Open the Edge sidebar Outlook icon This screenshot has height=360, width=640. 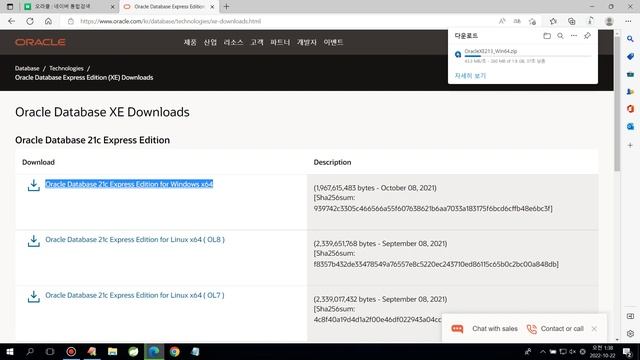pos(630,127)
